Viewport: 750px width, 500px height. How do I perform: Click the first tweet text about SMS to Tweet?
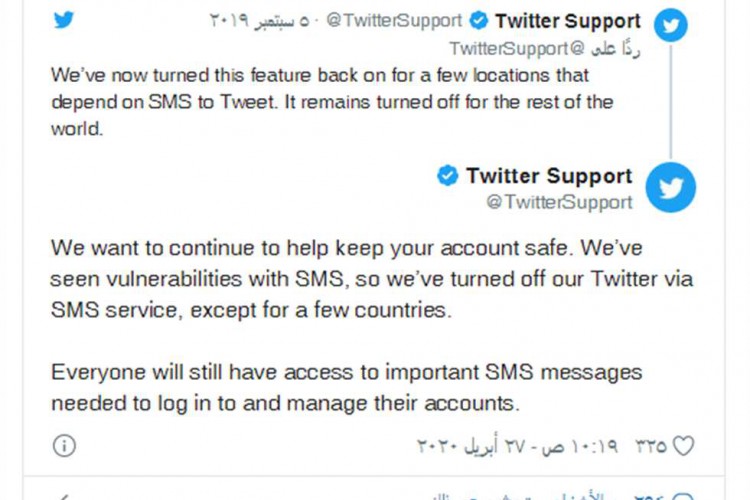tap(332, 103)
